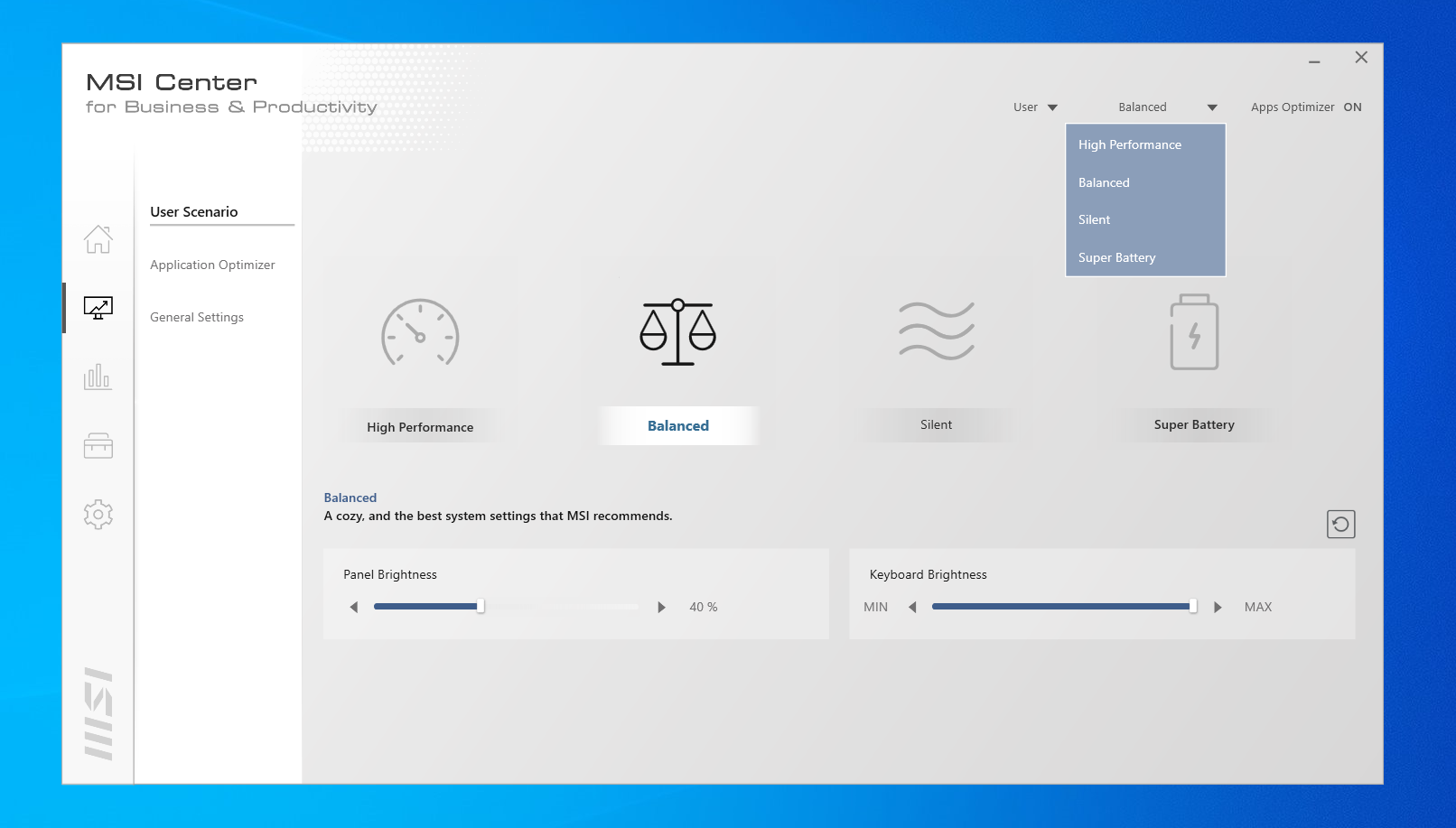Viewport: 1456px width, 828px height.
Task: Select the High Performance scenario button
Action: 420,426
